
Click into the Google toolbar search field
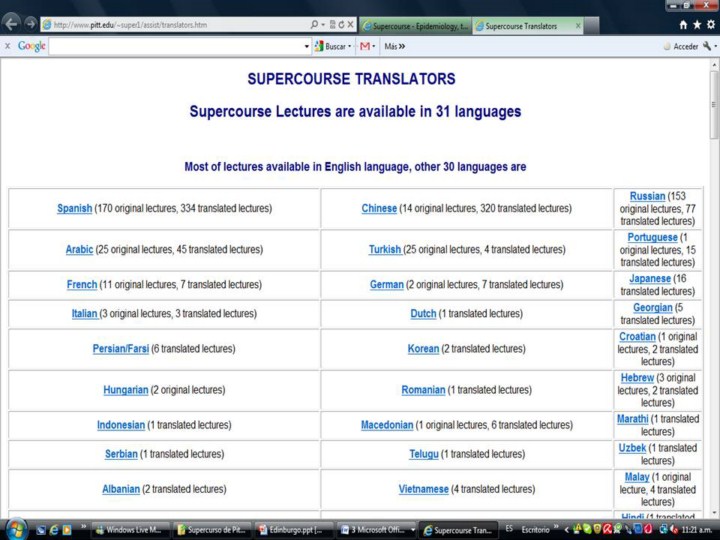point(175,46)
